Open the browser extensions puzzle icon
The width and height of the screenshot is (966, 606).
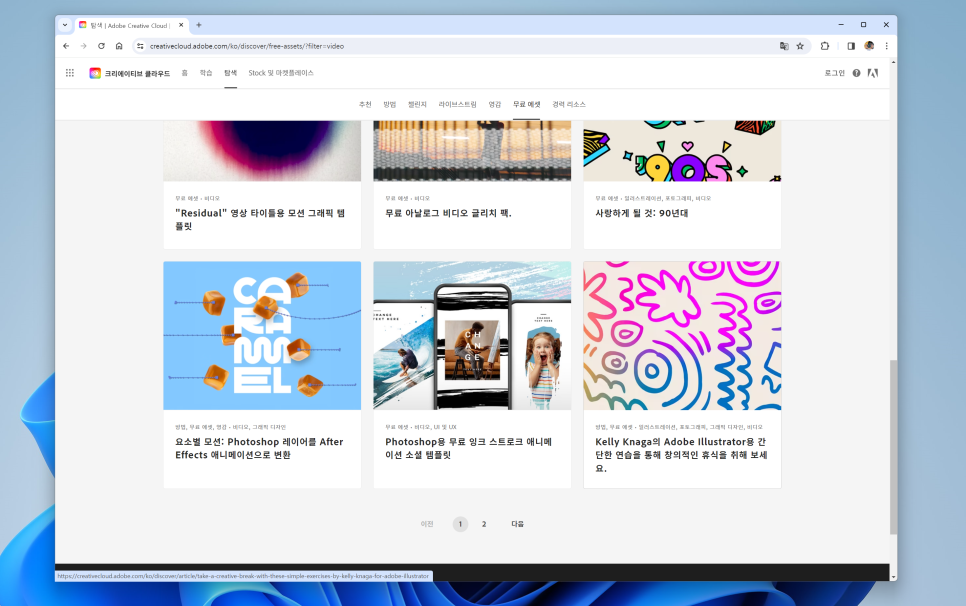coord(825,46)
